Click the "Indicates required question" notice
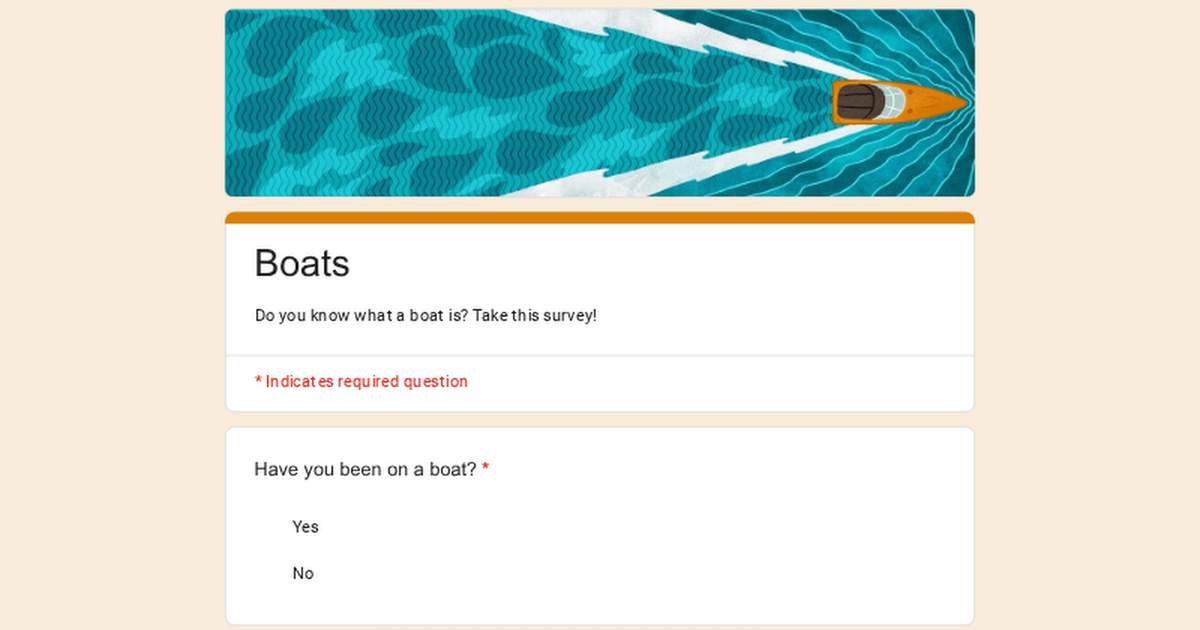Image resolution: width=1200 pixels, height=630 pixels. (x=366, y=381)
